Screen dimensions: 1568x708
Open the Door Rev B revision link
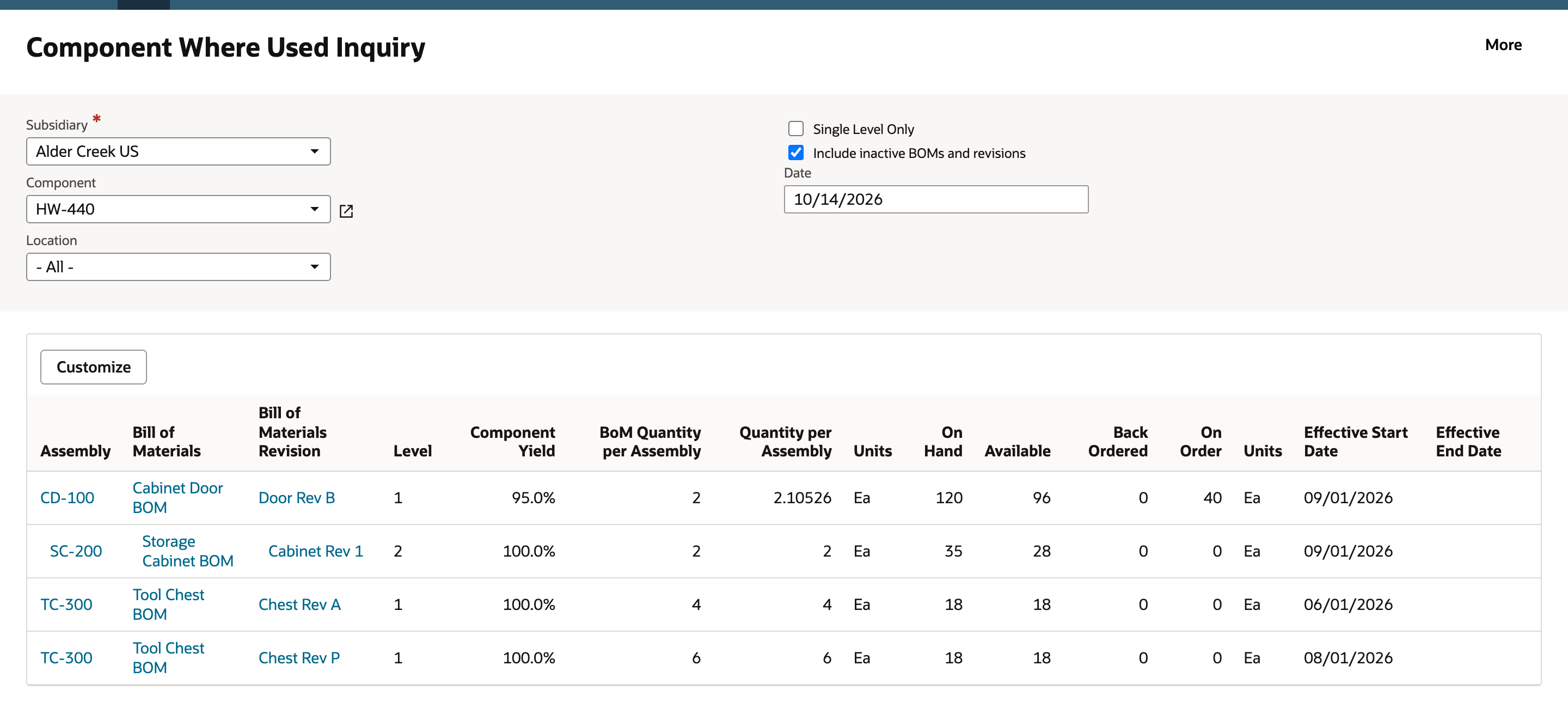click(296, 498)
